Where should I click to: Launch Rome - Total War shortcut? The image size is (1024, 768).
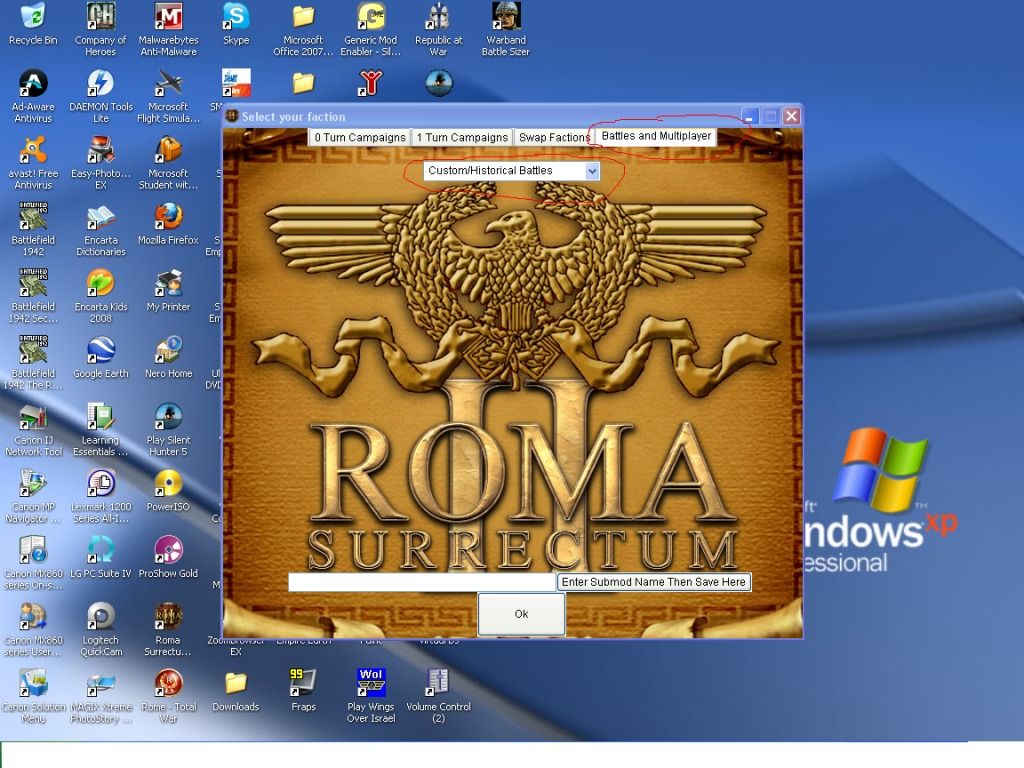coord(168,684)
